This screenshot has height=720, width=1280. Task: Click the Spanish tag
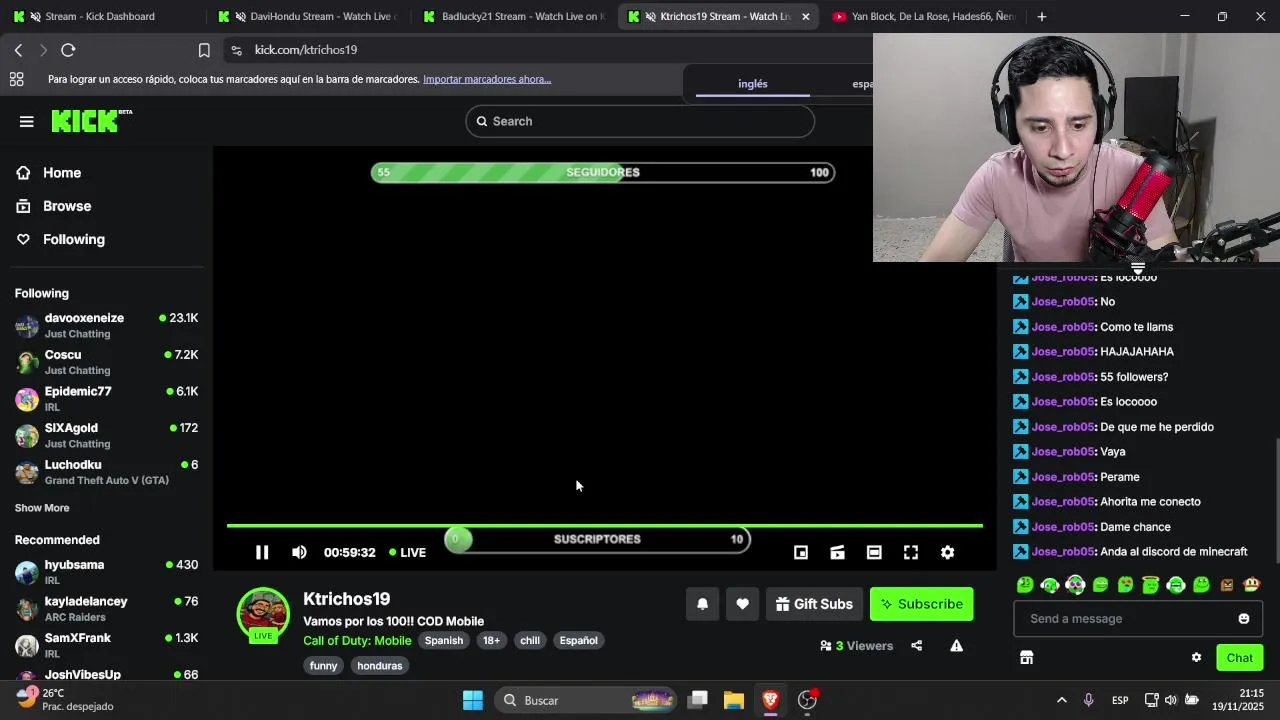(x=444, y=641)
